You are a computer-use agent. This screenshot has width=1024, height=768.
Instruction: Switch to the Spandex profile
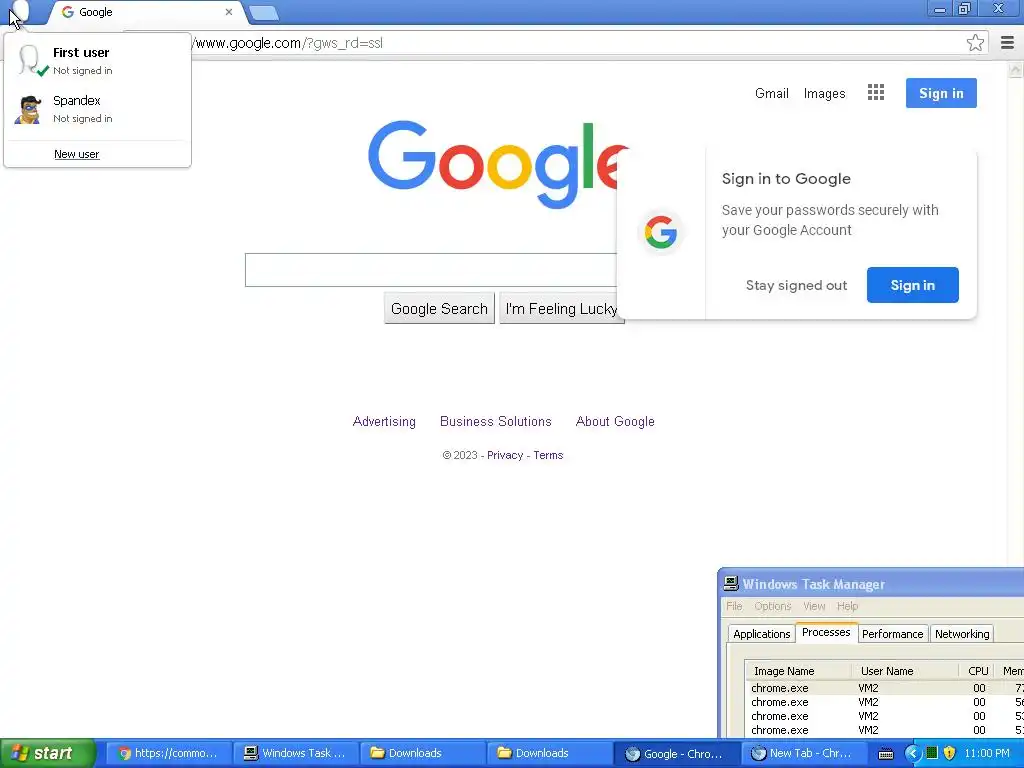97,109
